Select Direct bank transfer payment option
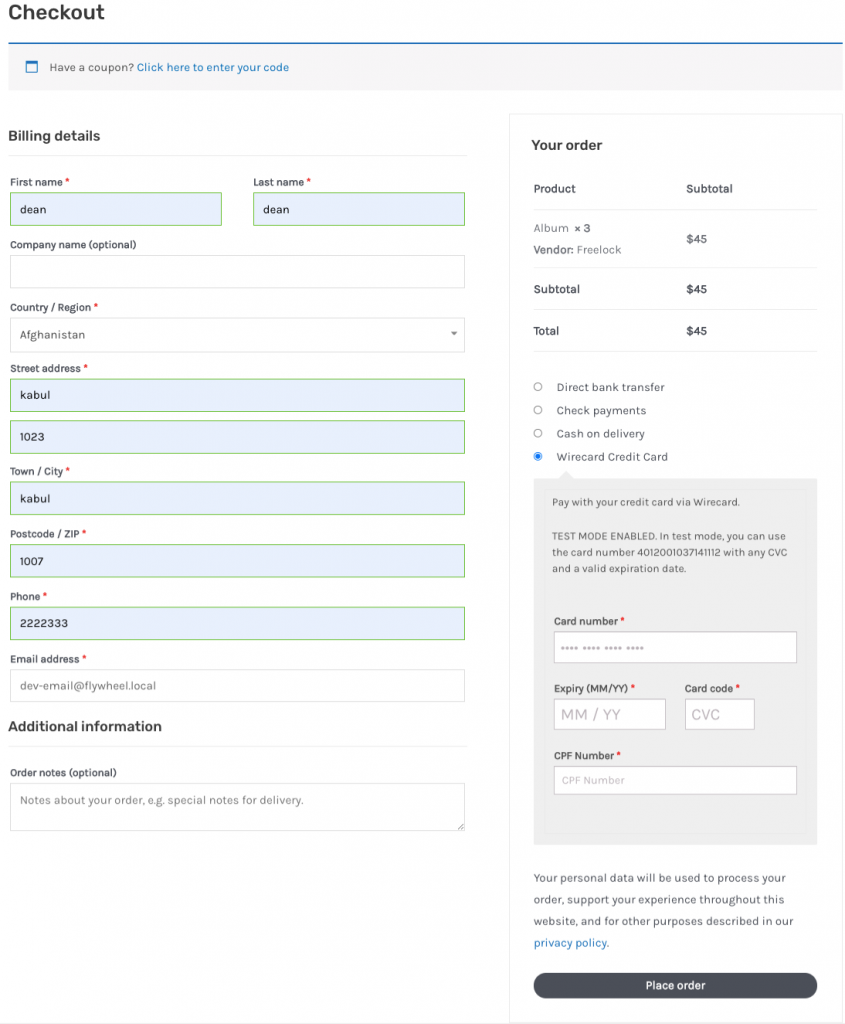 (x=537, y=387)
